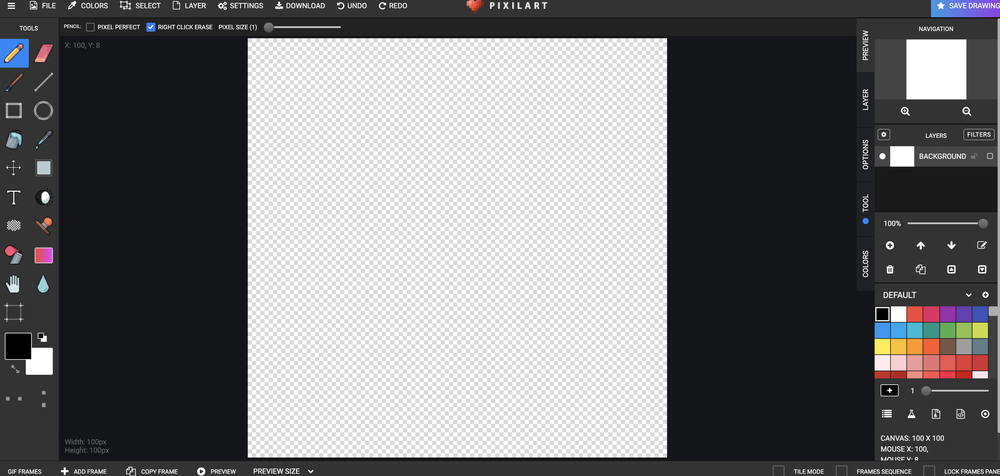Image resolution: width=1000 pixels, height=476 pixels.
Task: Toggle the Background layer lock
Action: pos(974,156)
